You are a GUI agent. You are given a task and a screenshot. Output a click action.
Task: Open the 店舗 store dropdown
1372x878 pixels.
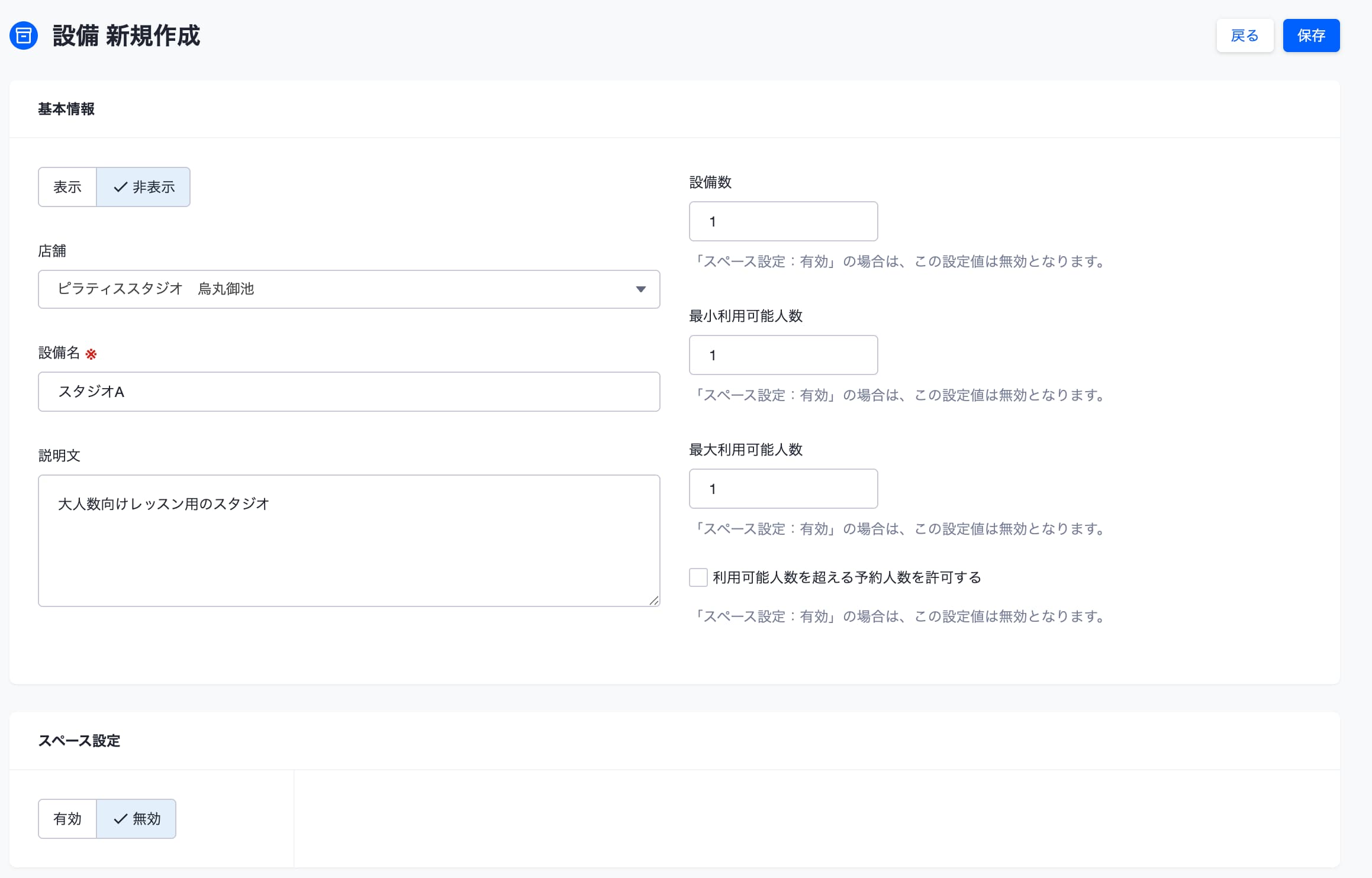[x=349, y=289]
